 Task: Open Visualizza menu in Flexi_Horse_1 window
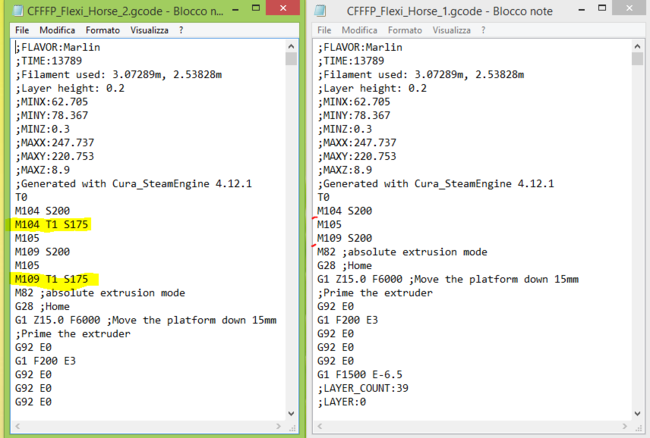(x=452, y=30)
